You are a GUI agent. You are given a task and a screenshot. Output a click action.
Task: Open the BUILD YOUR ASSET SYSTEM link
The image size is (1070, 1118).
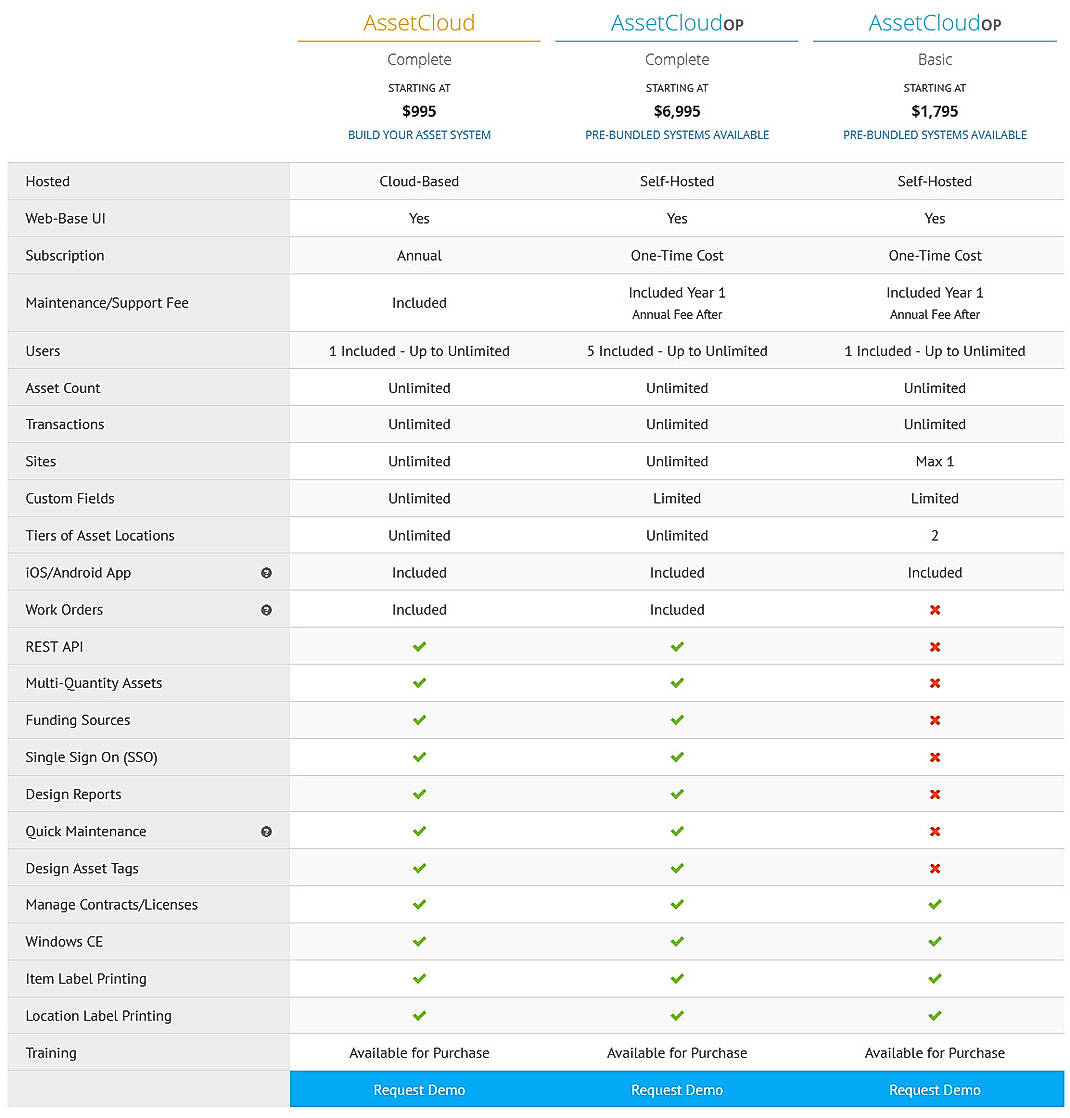[419, 134]
